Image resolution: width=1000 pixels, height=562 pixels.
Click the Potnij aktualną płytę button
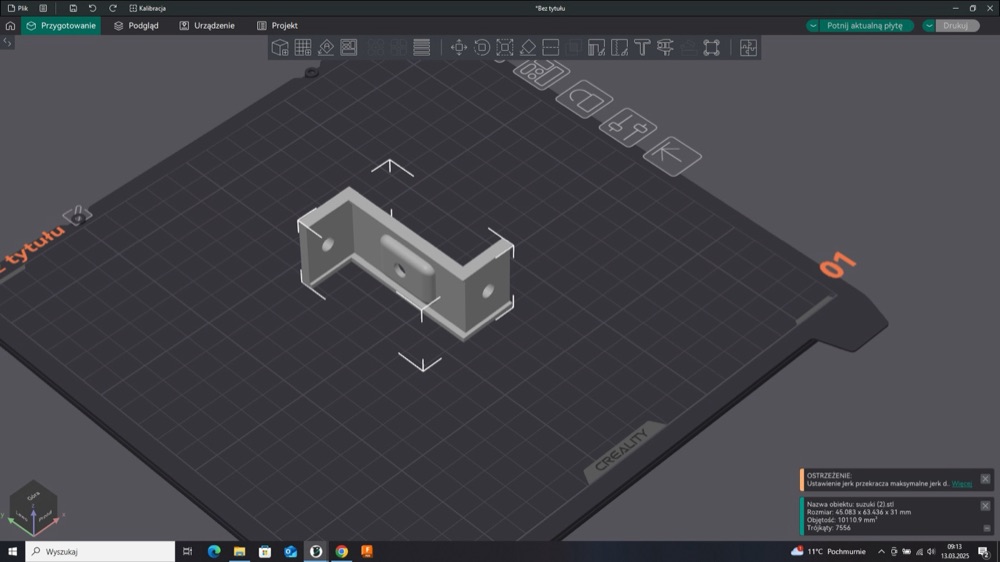tap(864, 26)
